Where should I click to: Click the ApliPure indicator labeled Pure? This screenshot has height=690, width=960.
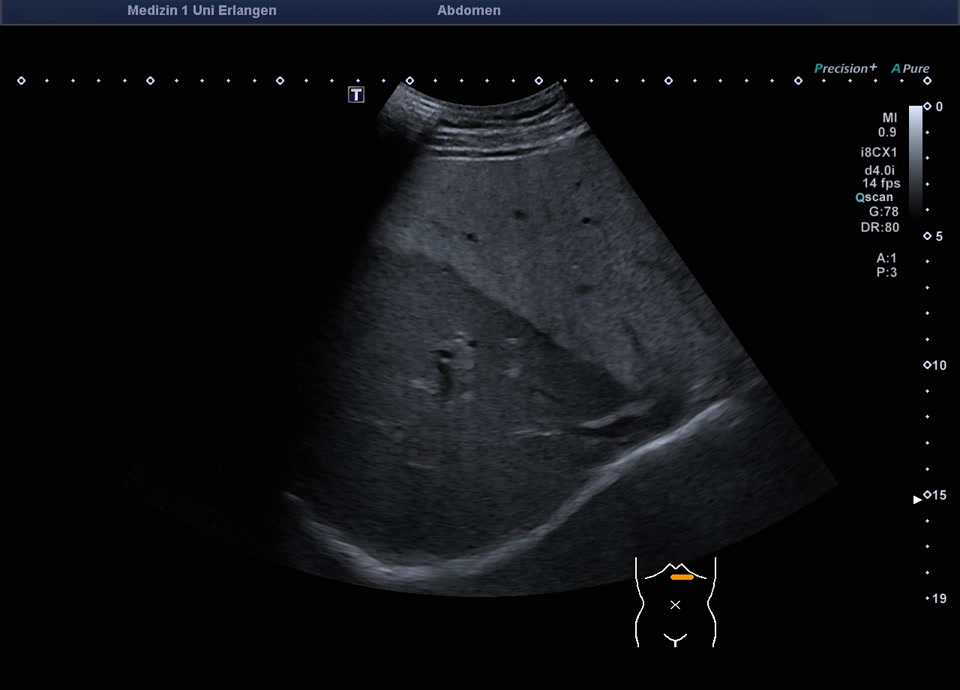[x=911, y=69]
